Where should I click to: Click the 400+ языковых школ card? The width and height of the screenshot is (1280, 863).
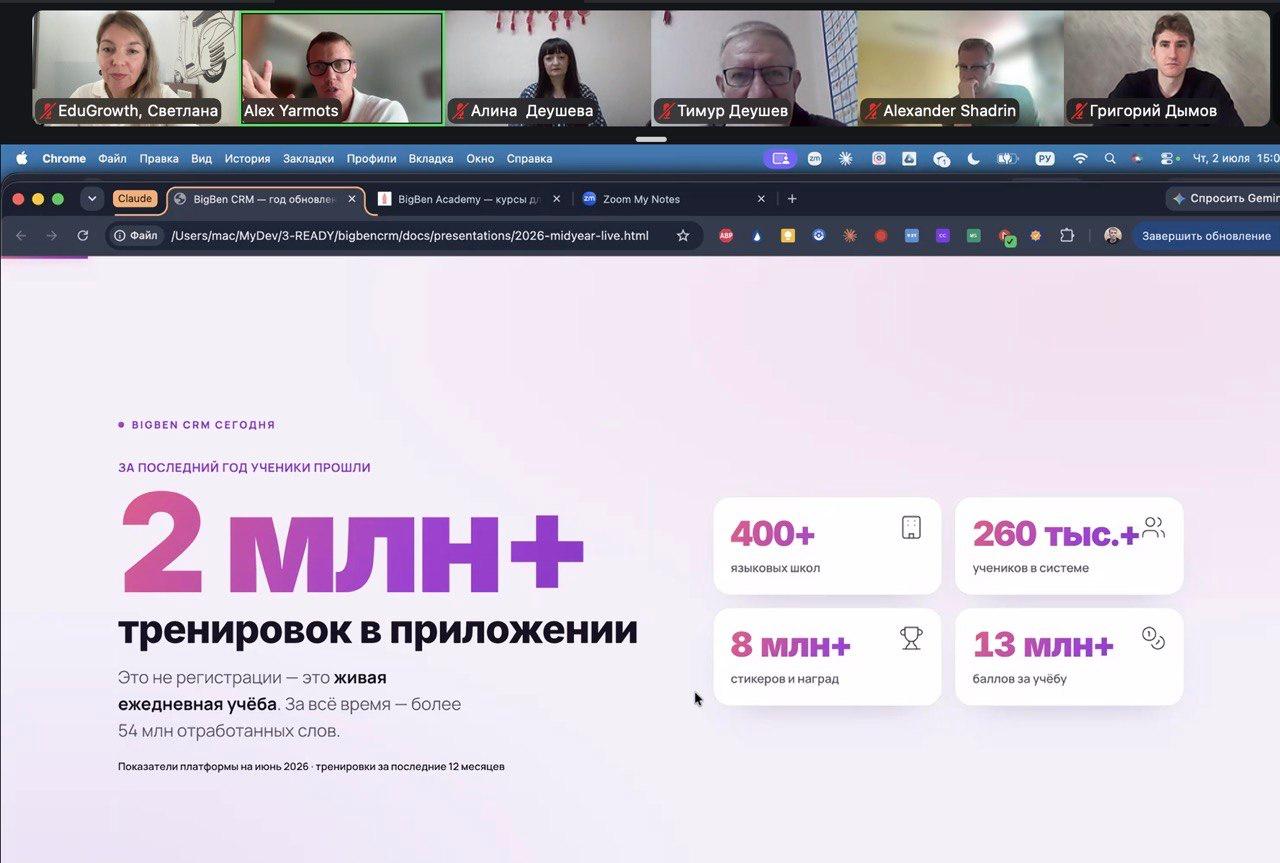(827, 546)
